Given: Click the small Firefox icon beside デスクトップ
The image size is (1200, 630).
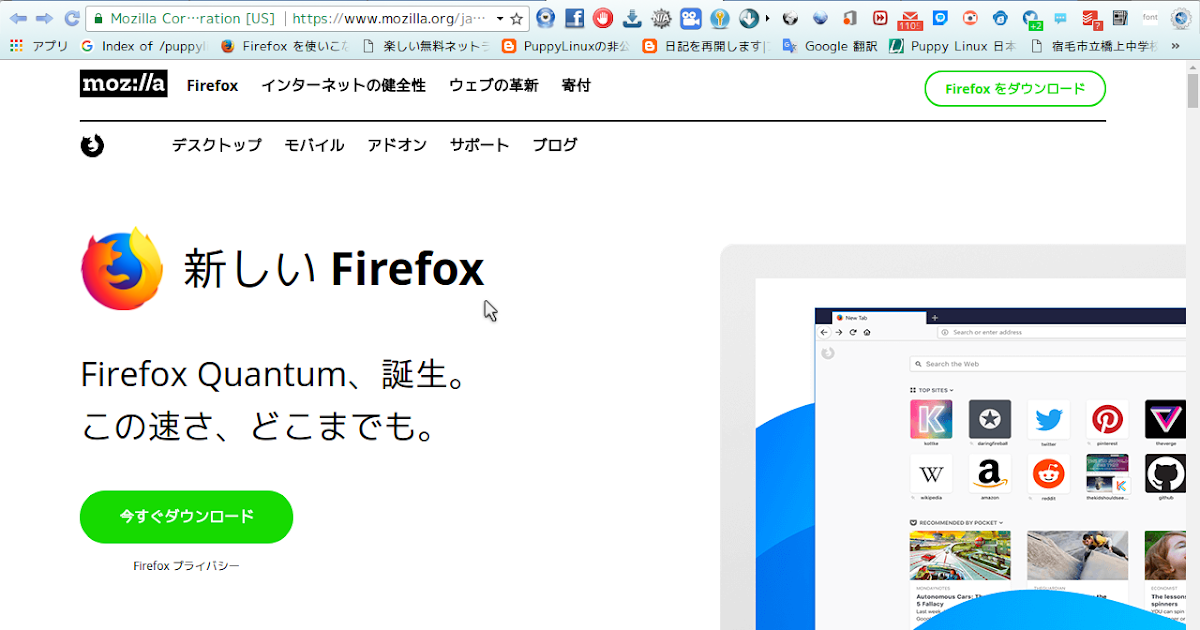Looking at the screenshot, I should pos(92,145).
